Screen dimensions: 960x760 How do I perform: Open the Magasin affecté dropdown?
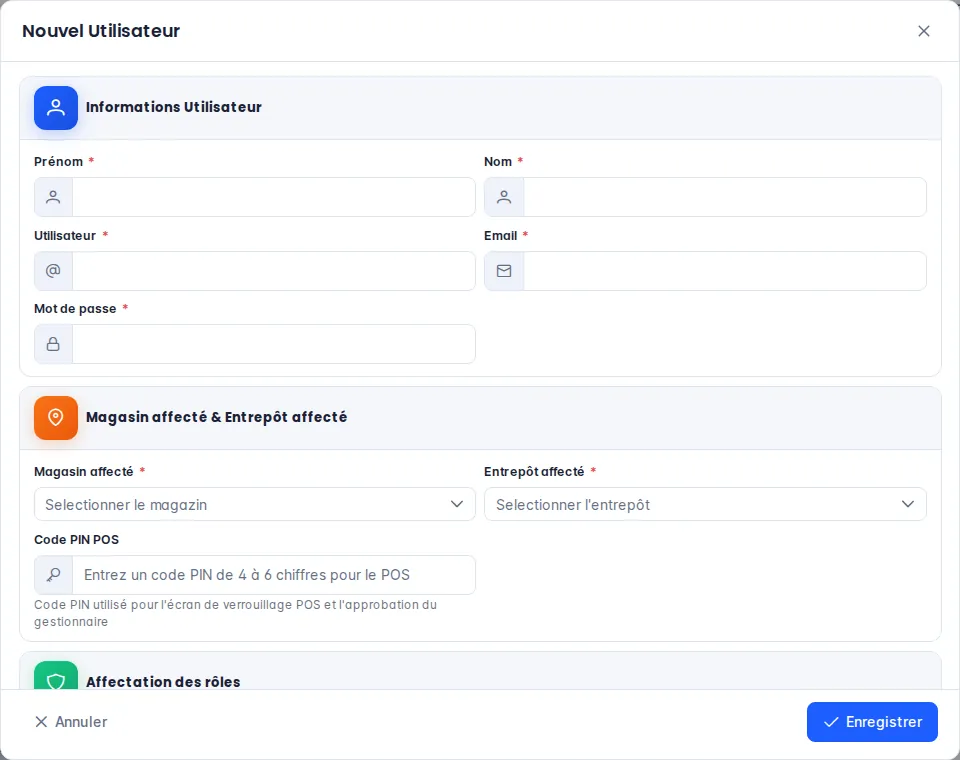[255, 504]
